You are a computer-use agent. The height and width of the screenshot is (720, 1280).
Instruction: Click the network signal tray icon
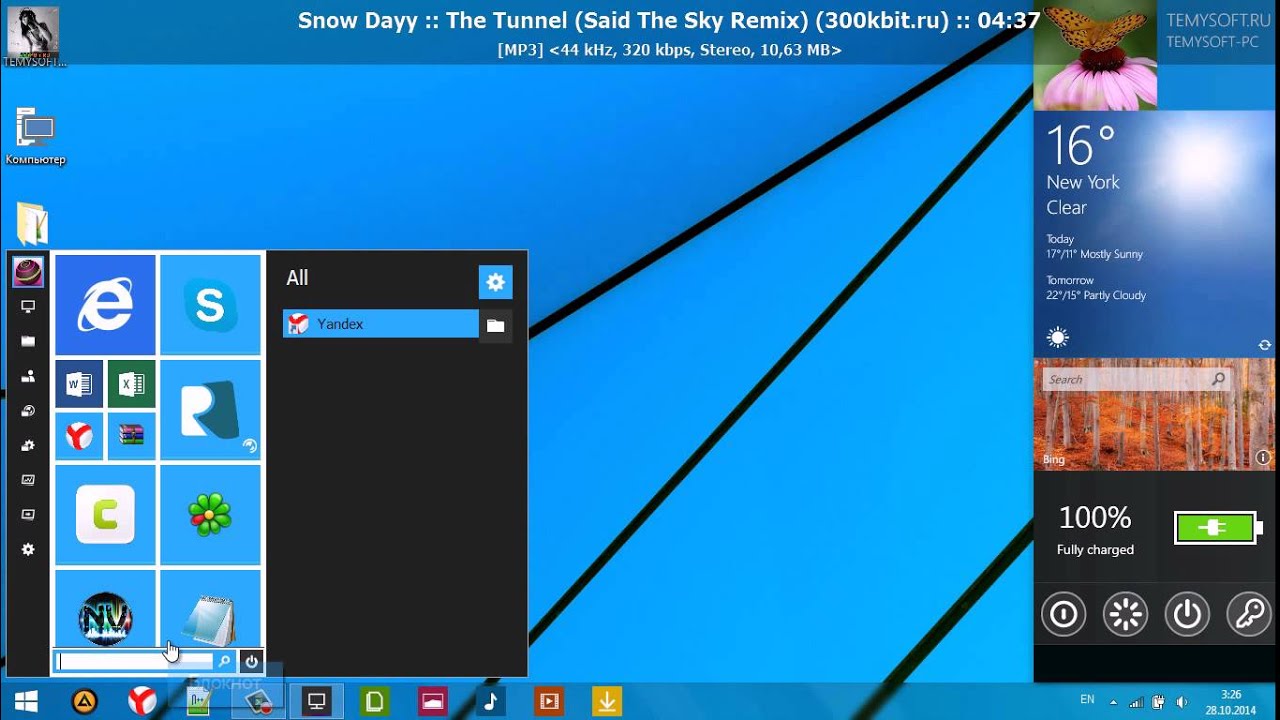(x=1136, y=701)
